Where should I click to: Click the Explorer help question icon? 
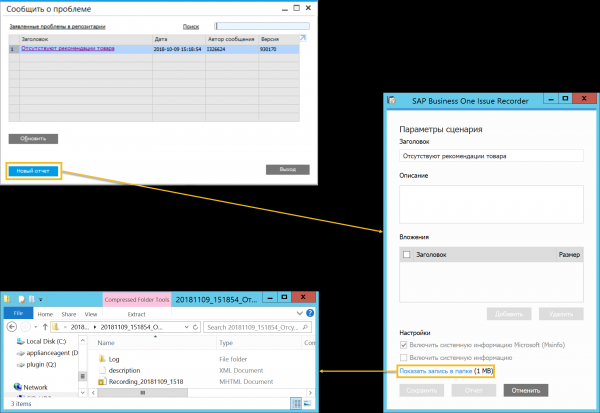[313, 313]
